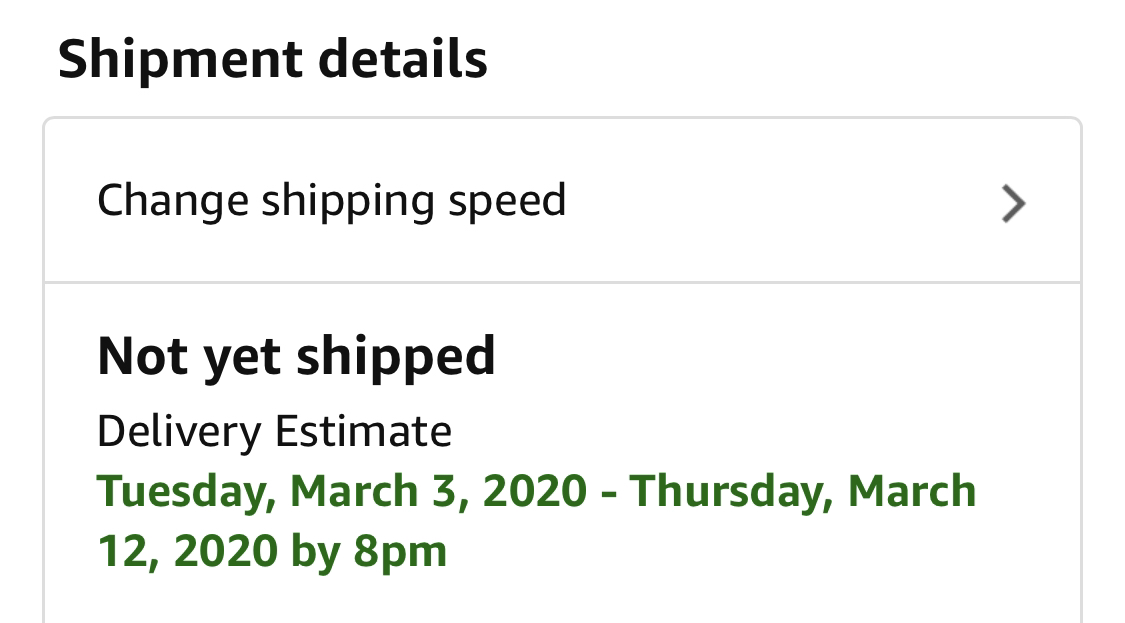Click the Not yet shipped status heading
This screenshot has width=1125, height=623.
[x=296, y=357]
